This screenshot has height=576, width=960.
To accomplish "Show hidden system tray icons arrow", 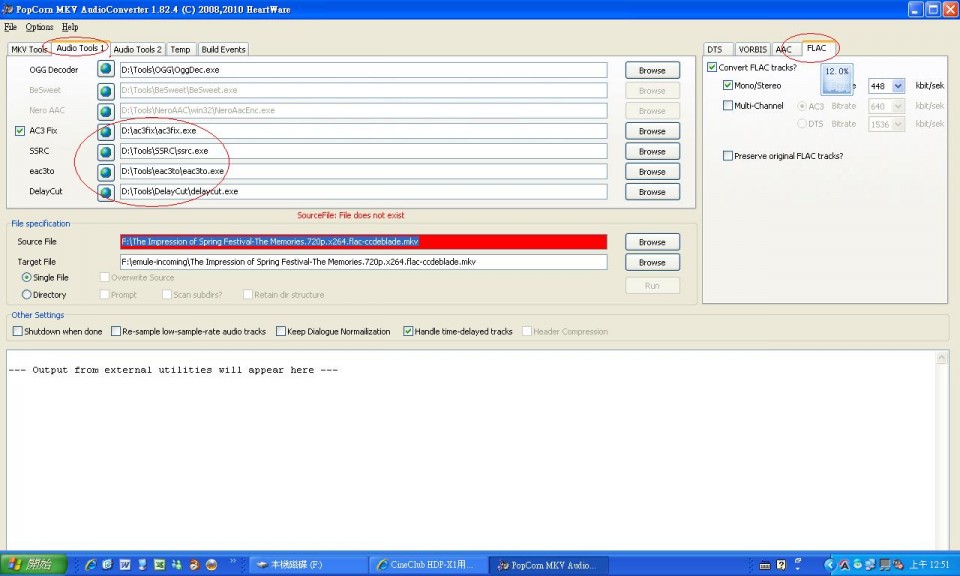I will tap(830, 565).
